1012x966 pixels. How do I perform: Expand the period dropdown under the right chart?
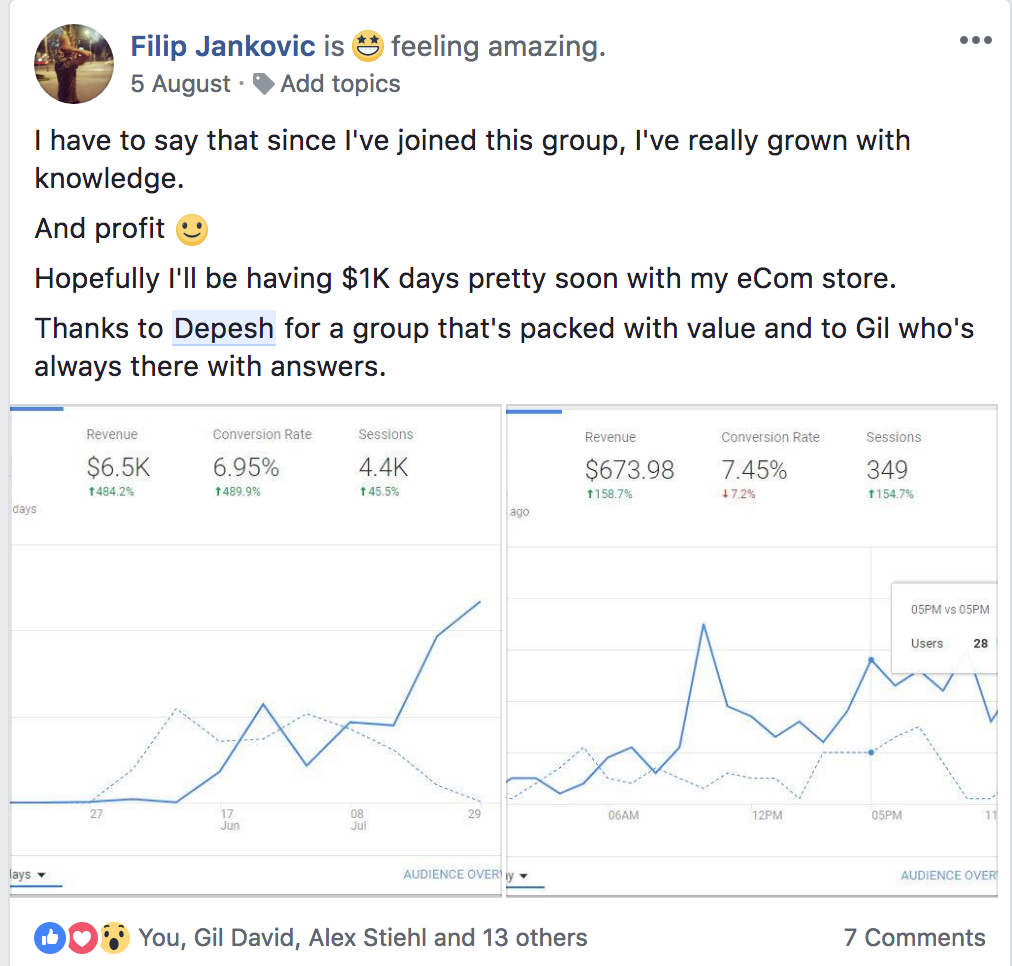tap(522, 876)
